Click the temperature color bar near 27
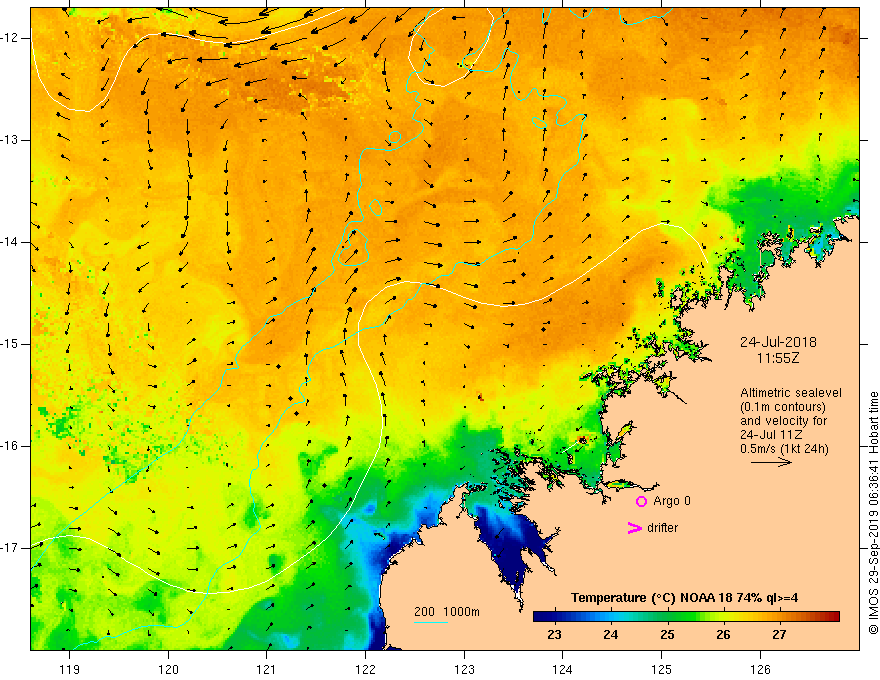Screen dimensions: 880x680 (x=780, y=617)
